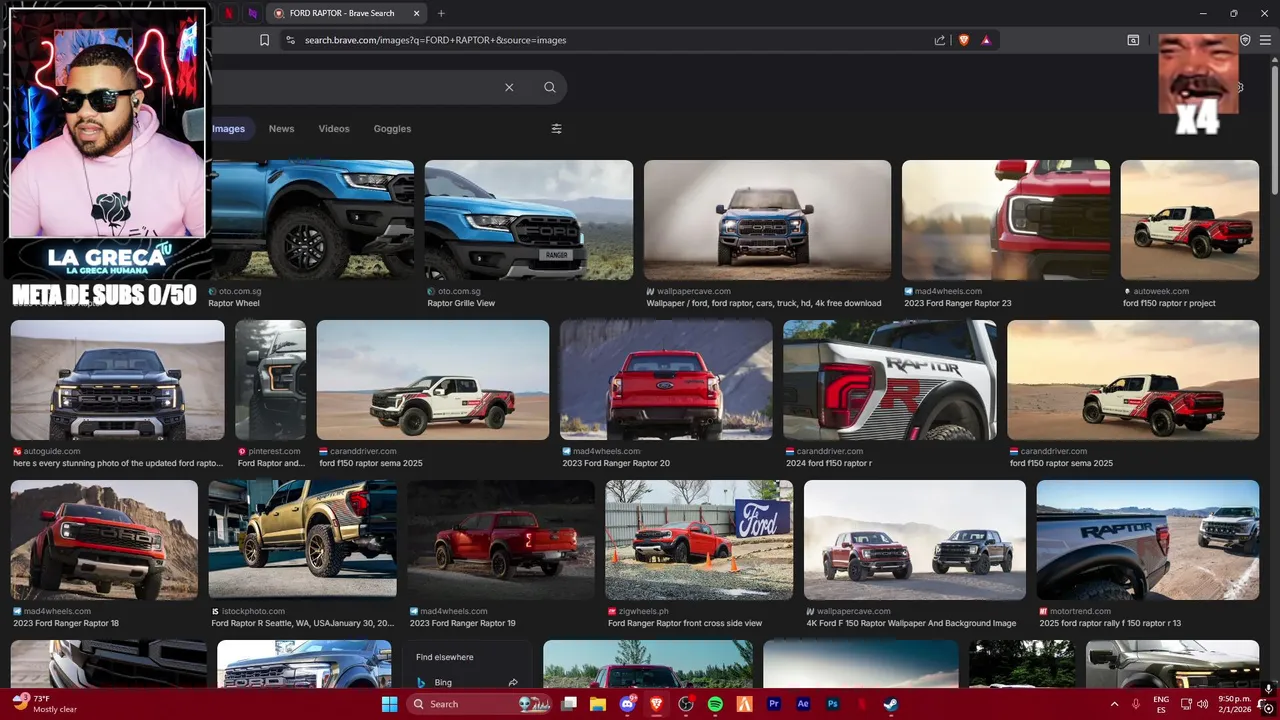Open OBS Studio from the taskbar

point(686,704)
